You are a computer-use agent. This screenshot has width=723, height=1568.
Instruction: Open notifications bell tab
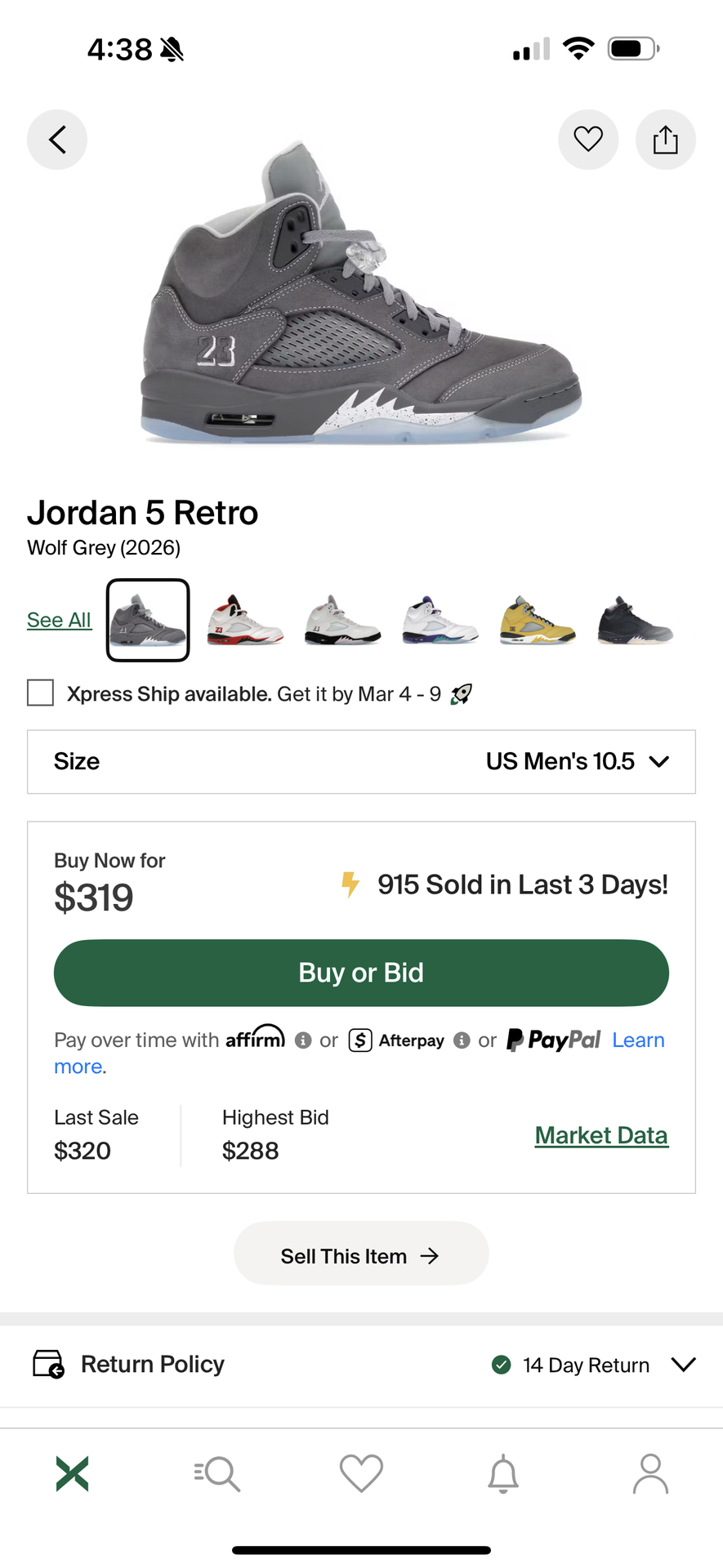pyautogui.click(x=503, y=1473)
